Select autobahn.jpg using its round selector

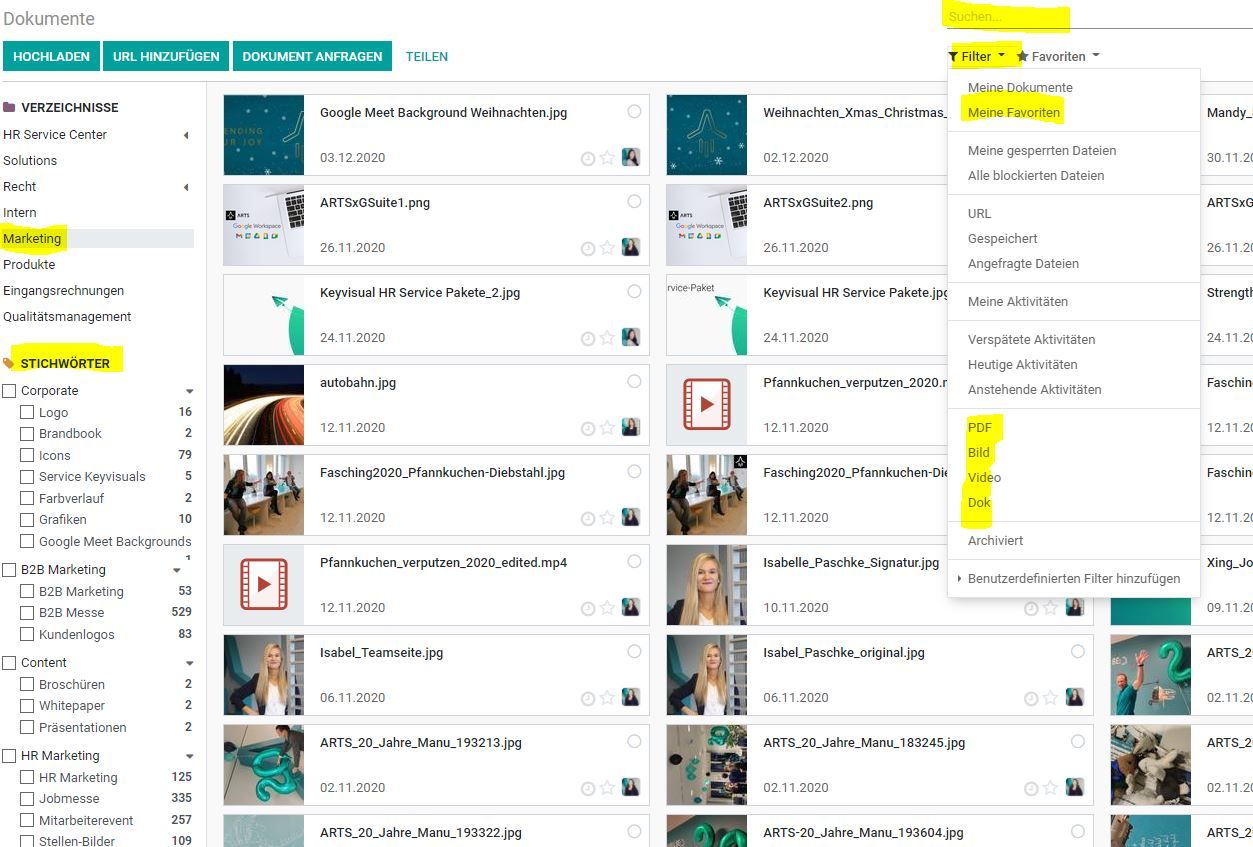(x=634, y=381)
